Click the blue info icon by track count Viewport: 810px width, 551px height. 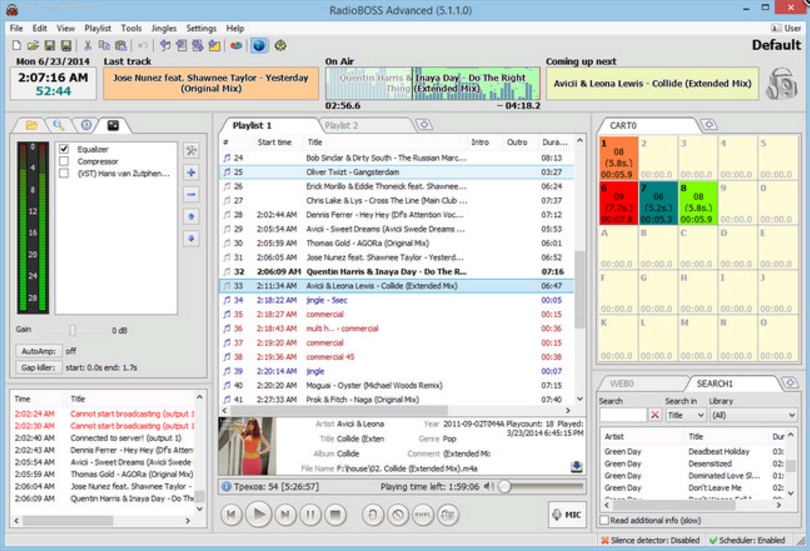(x=226, y=486)
